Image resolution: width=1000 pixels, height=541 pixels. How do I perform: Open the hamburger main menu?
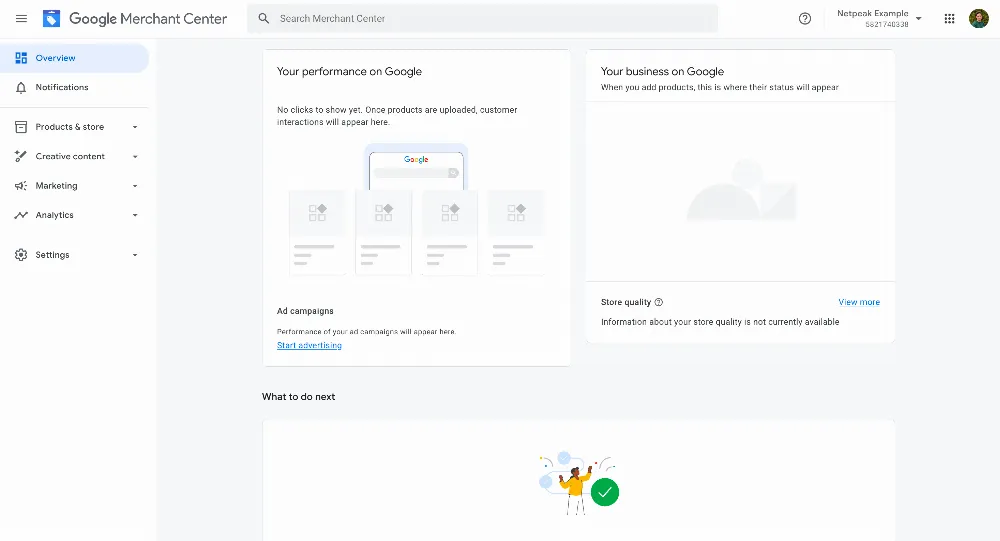point(21,19)
